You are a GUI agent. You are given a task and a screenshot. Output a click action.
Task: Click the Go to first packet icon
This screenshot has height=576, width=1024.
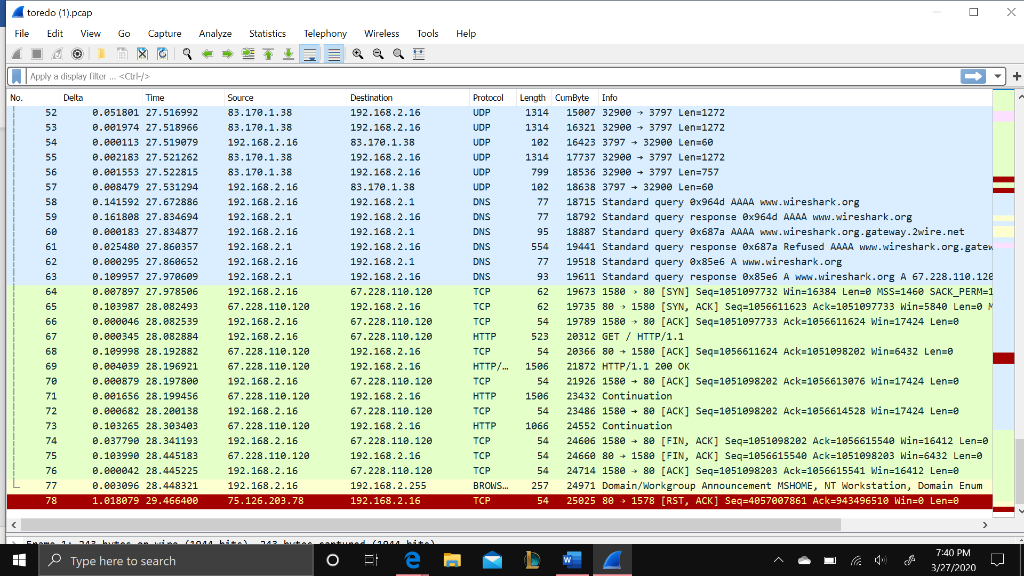(x=269, y=54)
